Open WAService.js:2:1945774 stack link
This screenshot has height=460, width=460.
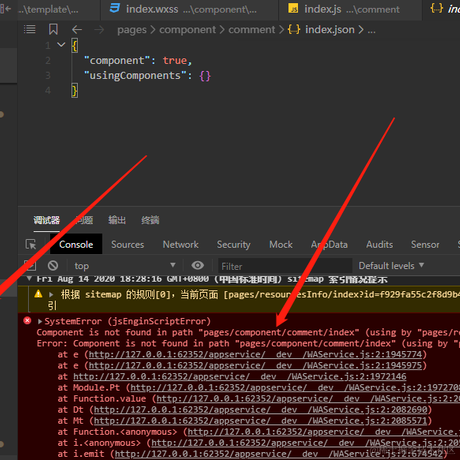pos(255,354)
